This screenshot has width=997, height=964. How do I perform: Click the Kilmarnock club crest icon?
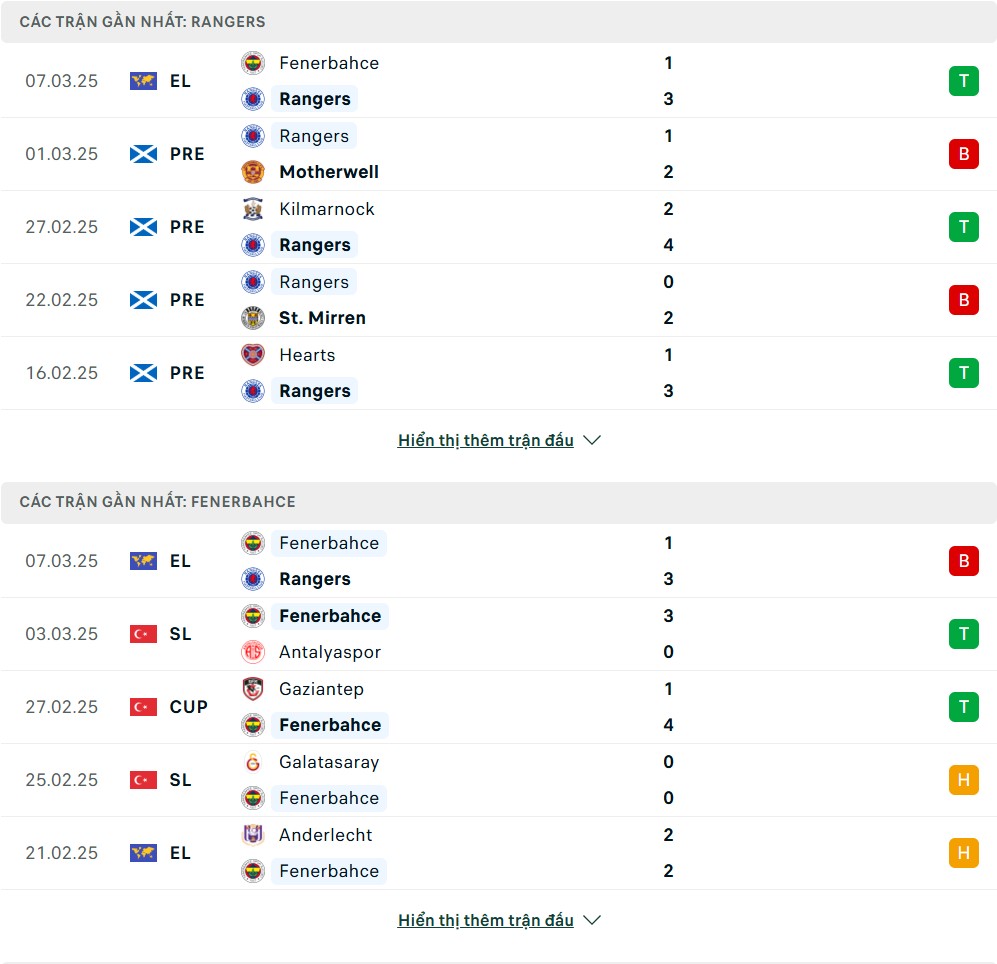[x=253, y=209]
